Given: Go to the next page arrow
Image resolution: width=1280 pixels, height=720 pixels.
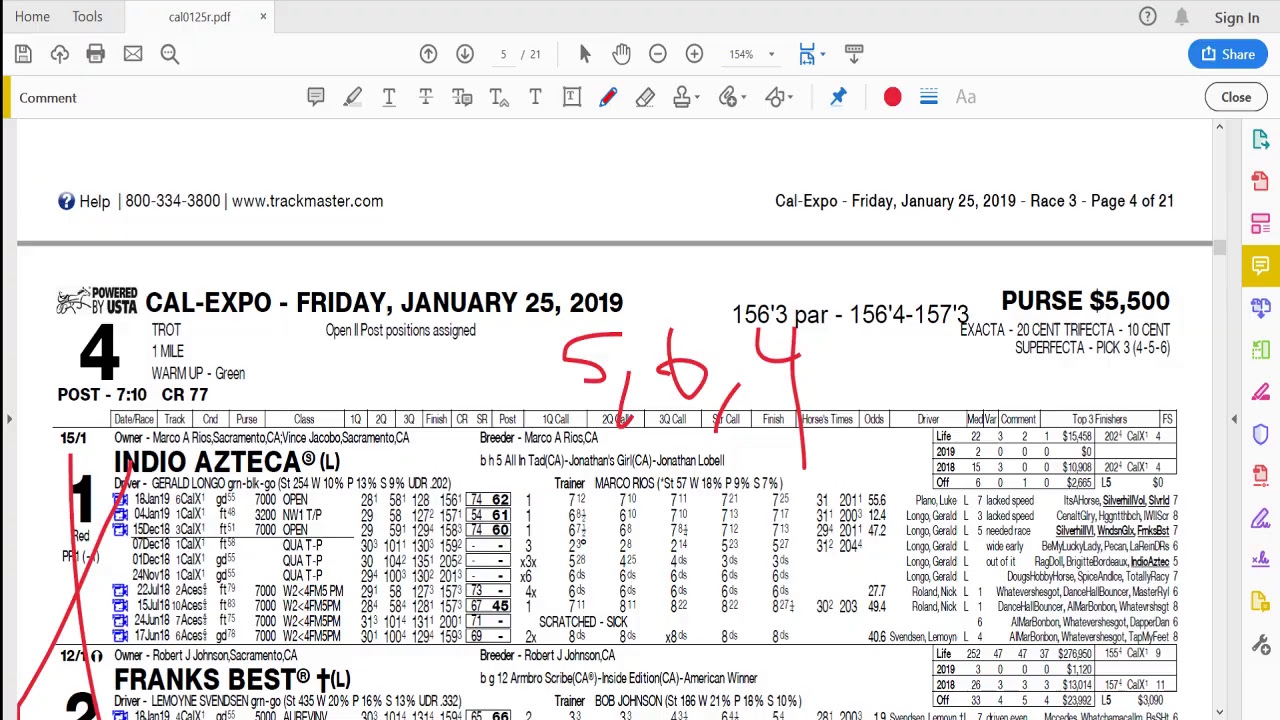Looking at the screenshot, I should coord(465,54).
